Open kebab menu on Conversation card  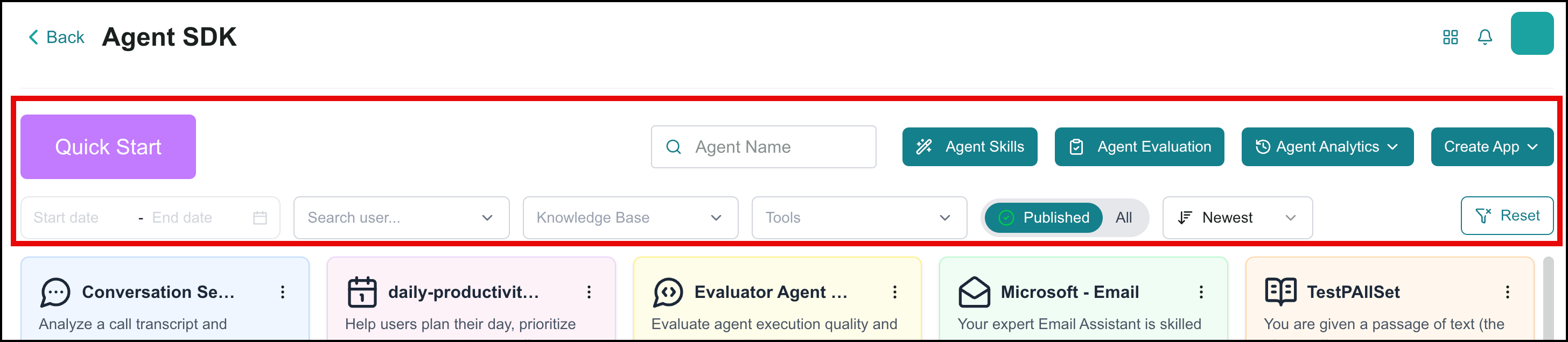click(283, 292)
